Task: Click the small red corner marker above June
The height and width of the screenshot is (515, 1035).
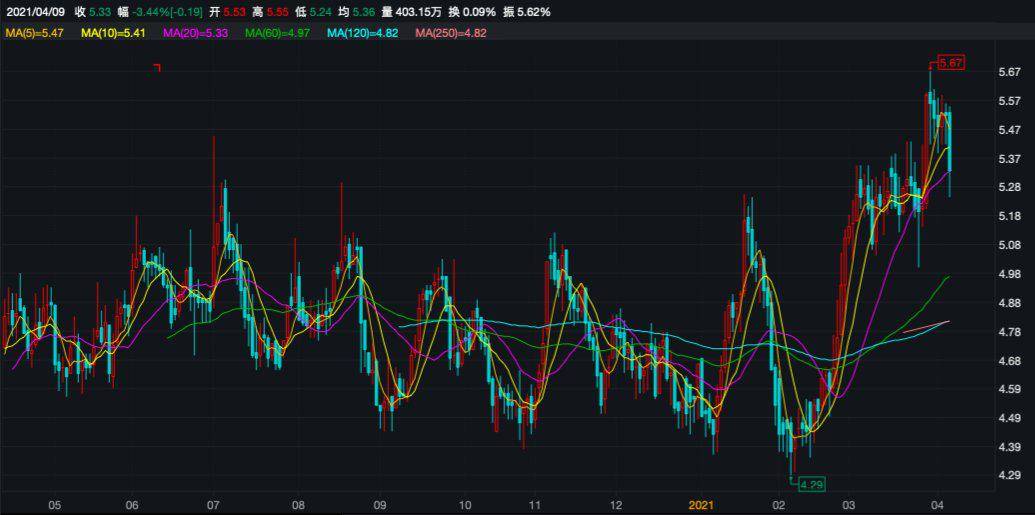Action: [x=157, y=67]
